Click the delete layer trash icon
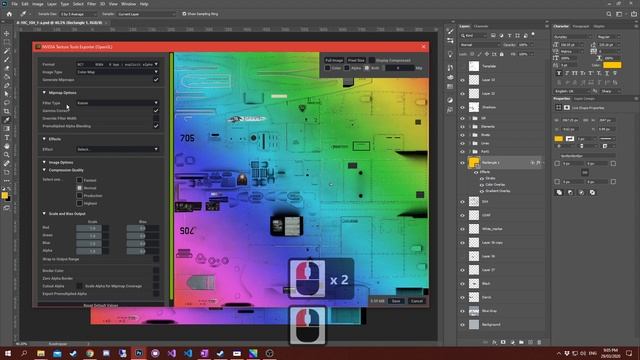Screen dimensions: 640x360 click(x=539, y=342)
